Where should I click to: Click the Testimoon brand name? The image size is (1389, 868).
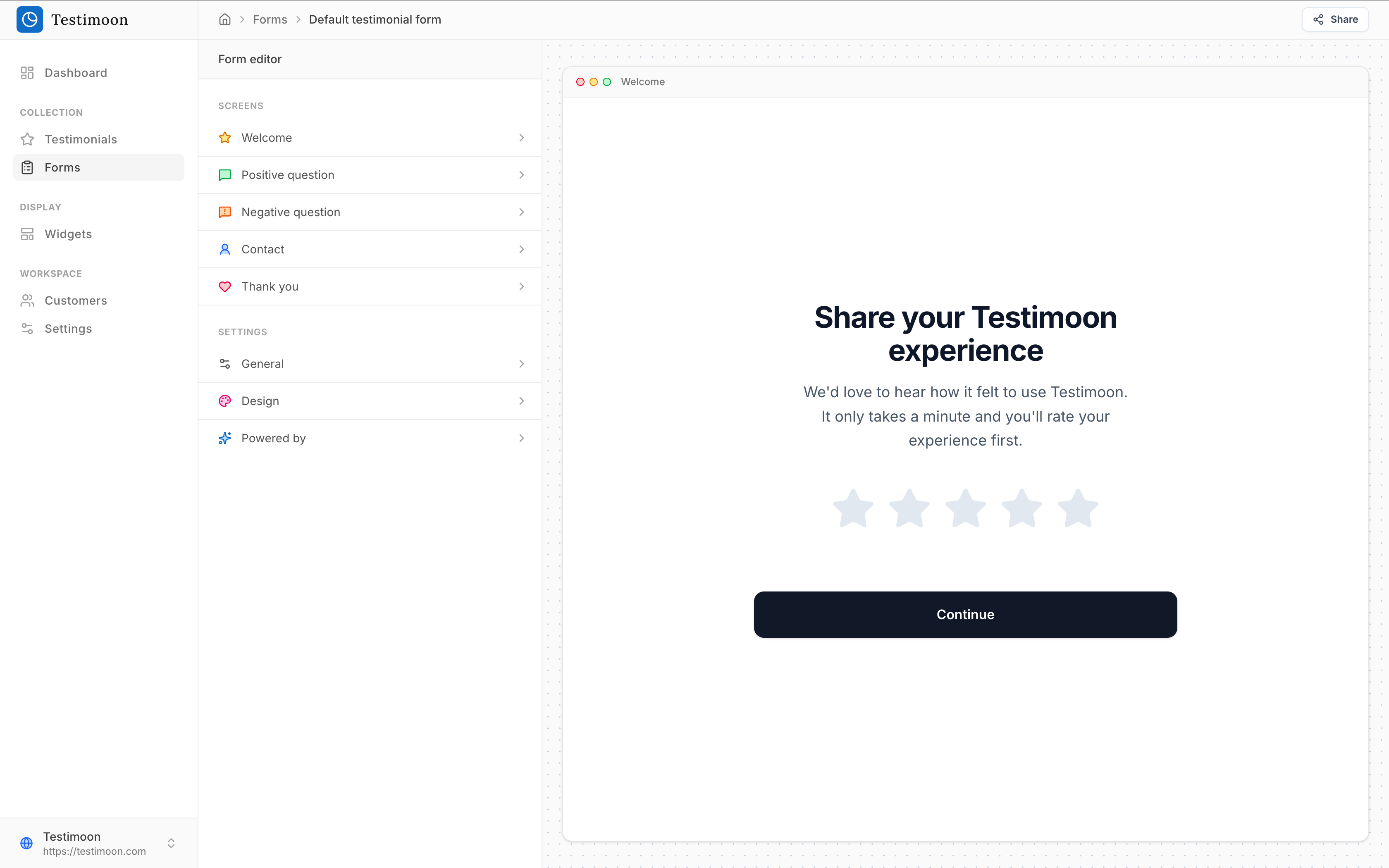[90, 19]
